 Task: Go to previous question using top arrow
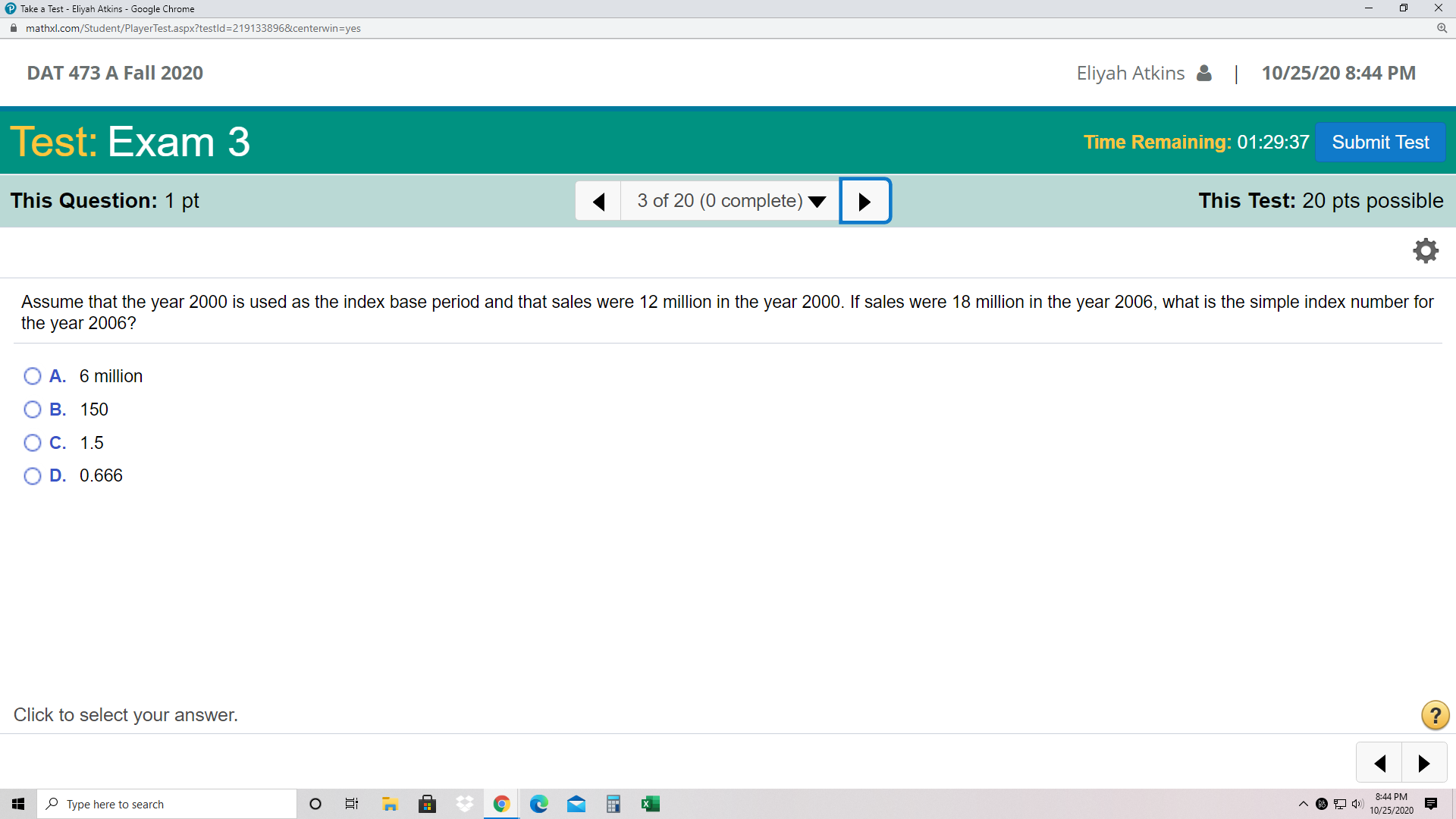pos(598,201)
